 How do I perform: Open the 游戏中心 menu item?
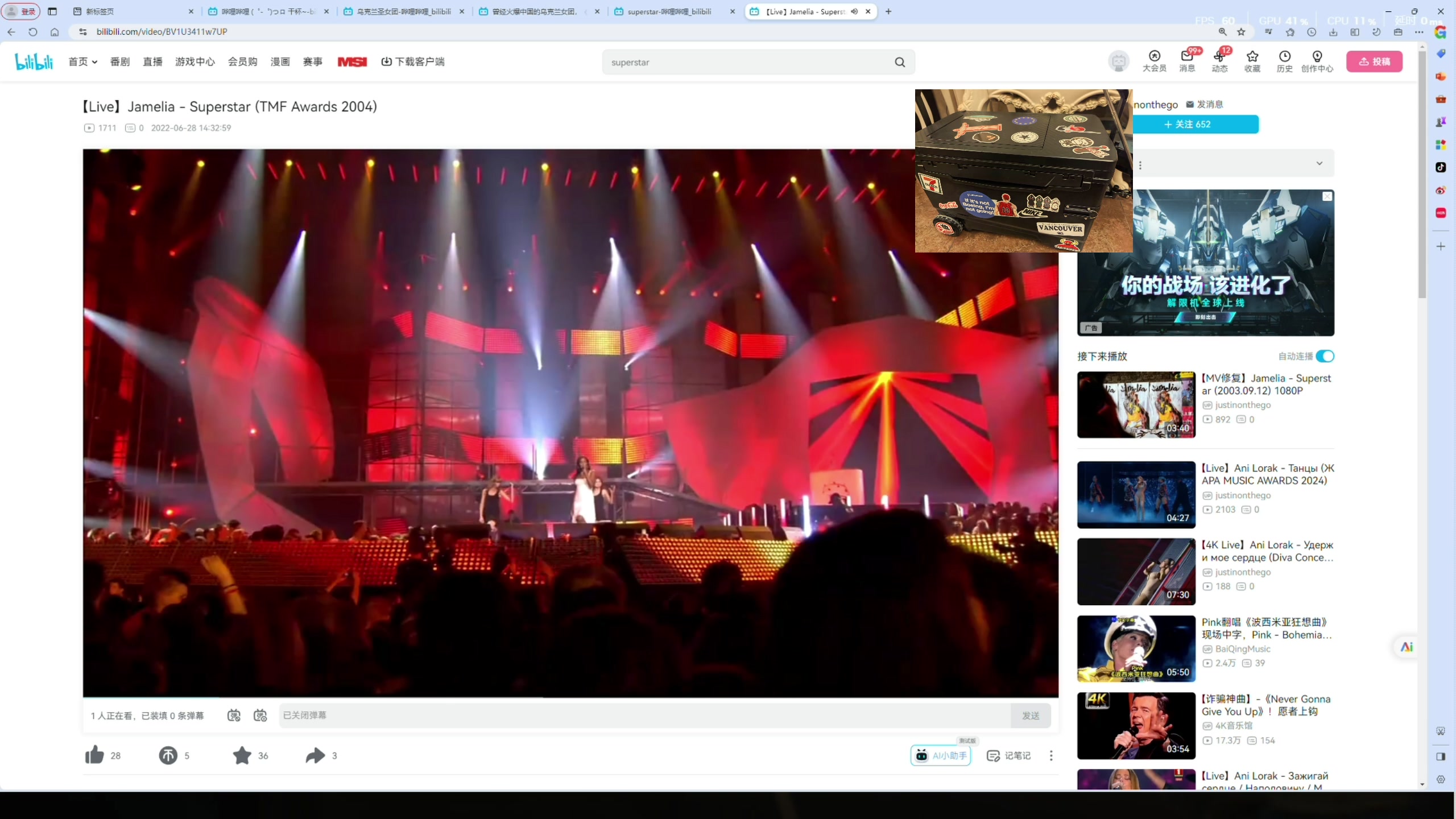pyautogui.click(x=195, y=61)
